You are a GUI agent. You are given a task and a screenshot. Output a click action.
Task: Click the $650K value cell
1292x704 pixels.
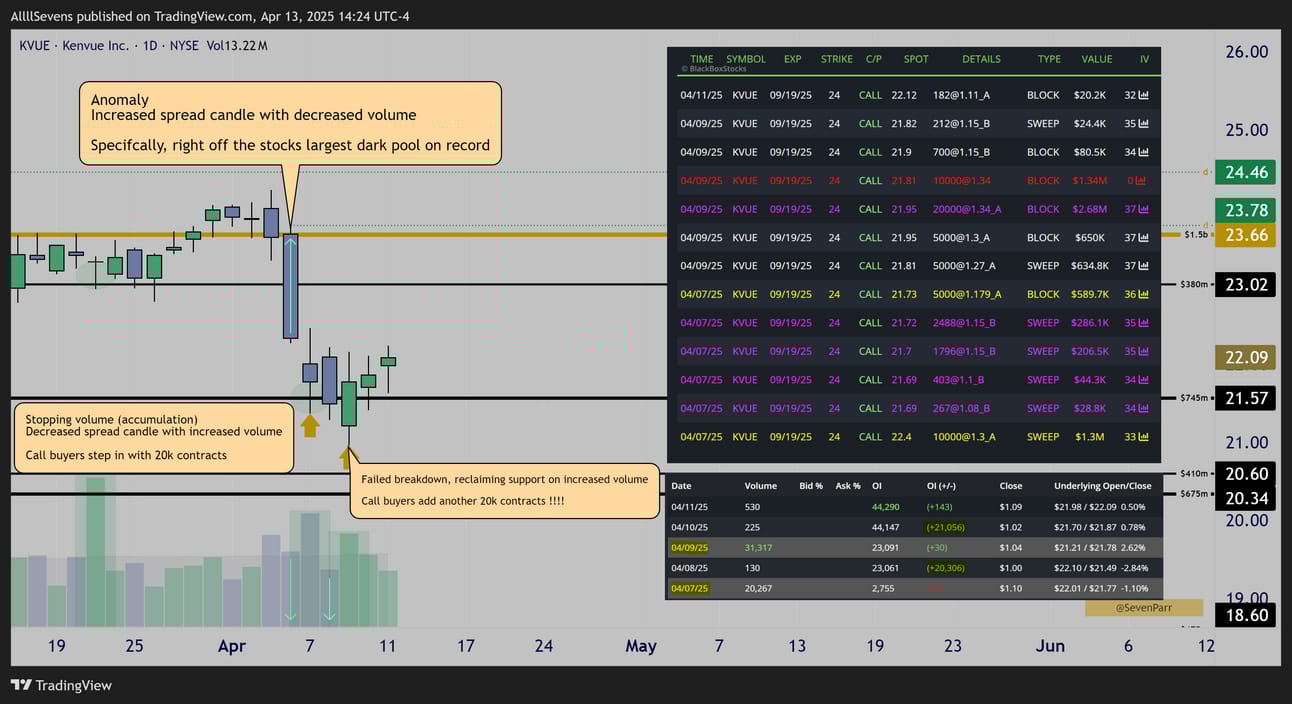tap(1089, 238)
